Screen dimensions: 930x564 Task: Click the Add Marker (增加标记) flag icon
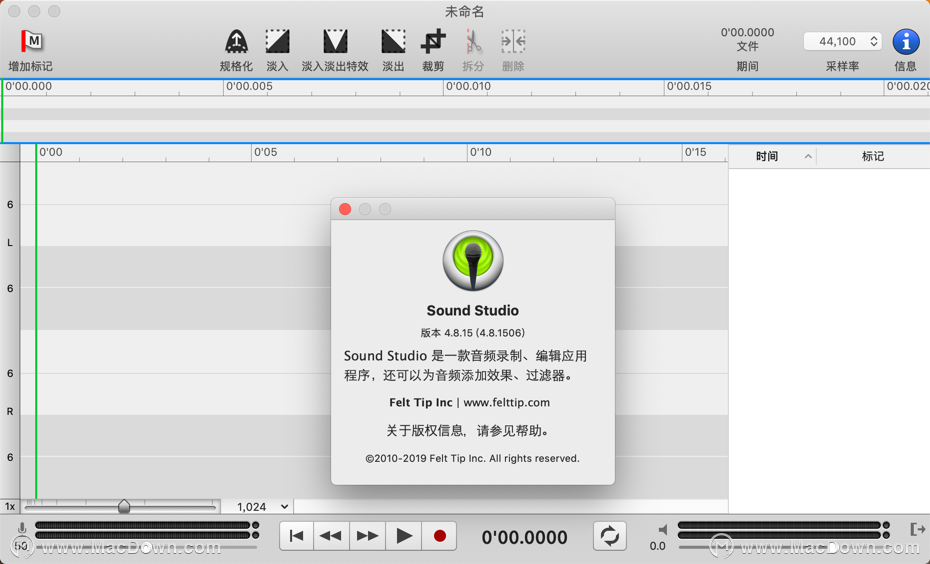[31, 42]
